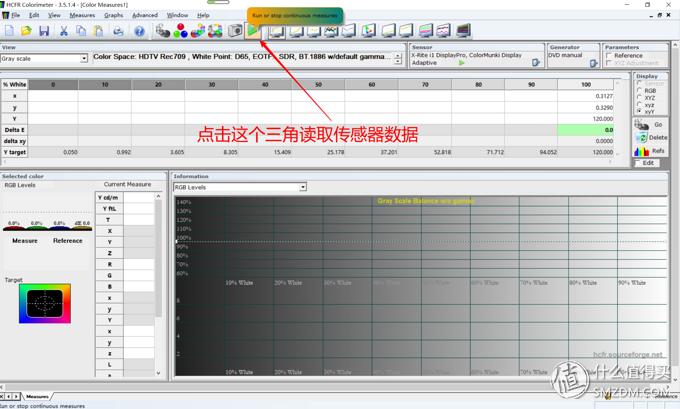
Task: Copy using the toolbar Copy icon
Action: tap(81, 31)
